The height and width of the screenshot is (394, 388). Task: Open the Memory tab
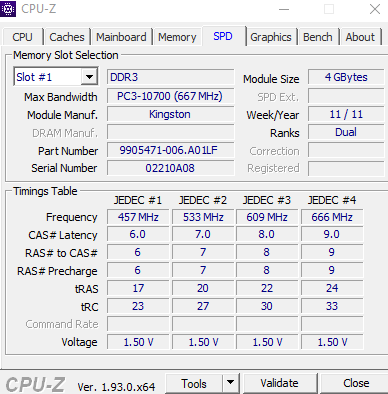(x=177, y=37)
